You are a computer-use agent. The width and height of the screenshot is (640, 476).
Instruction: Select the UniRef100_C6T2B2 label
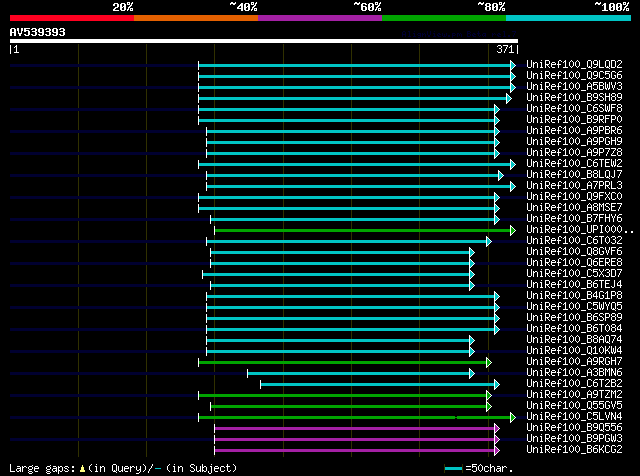tap(574, 384)
